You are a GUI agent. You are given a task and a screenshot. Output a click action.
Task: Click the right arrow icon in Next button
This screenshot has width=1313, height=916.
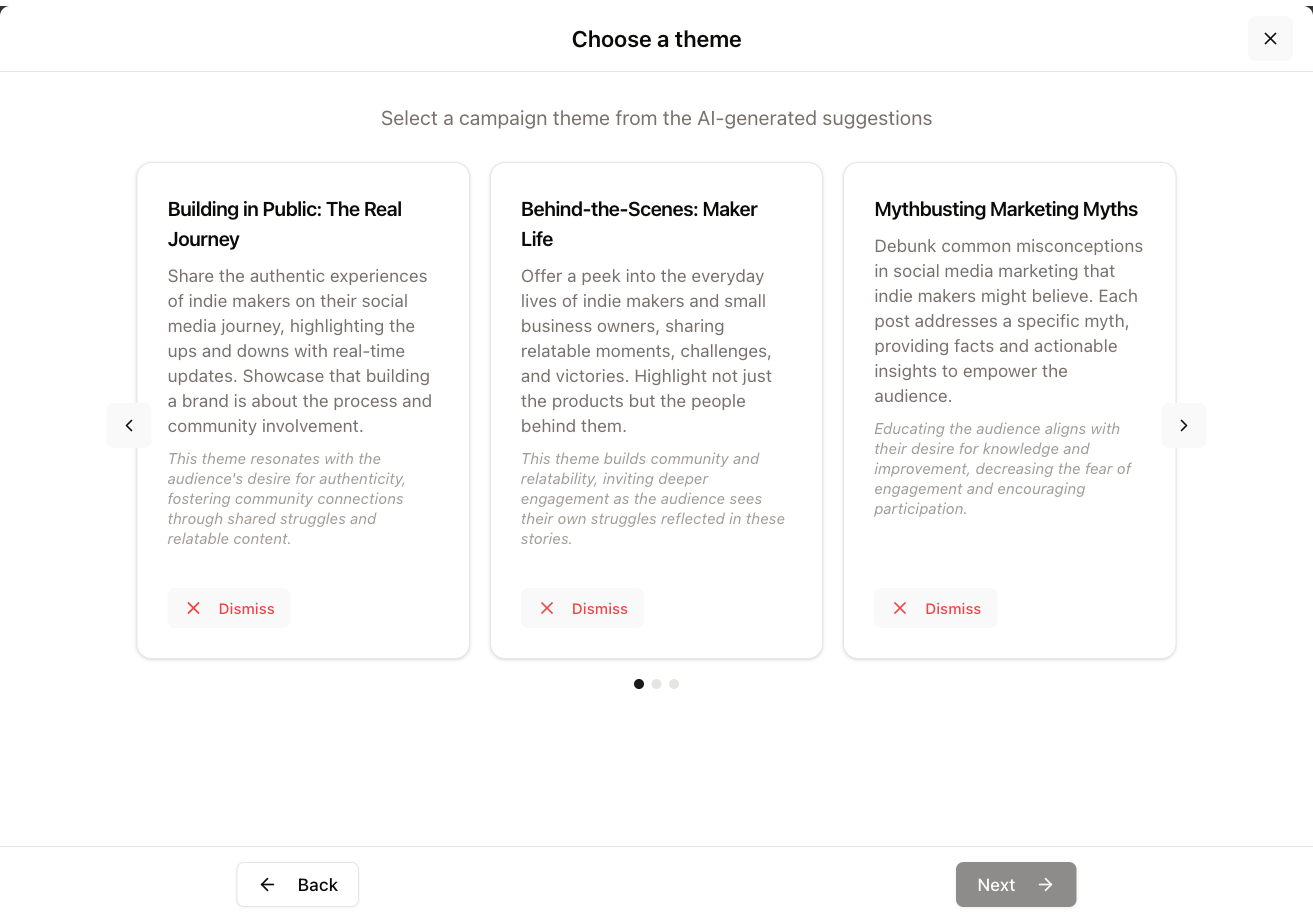pos(1046,884)
